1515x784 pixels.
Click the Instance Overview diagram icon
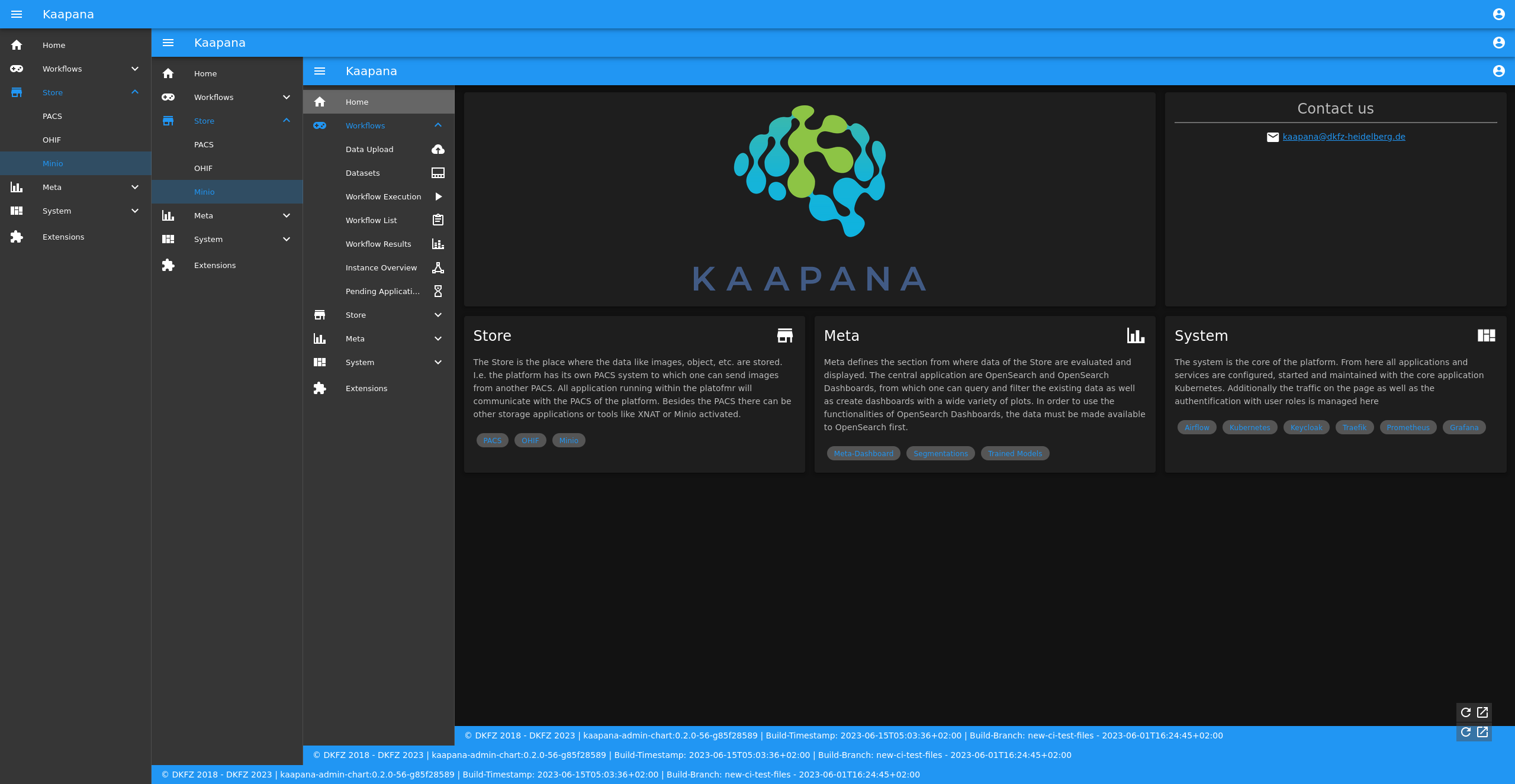click(437, 267)
